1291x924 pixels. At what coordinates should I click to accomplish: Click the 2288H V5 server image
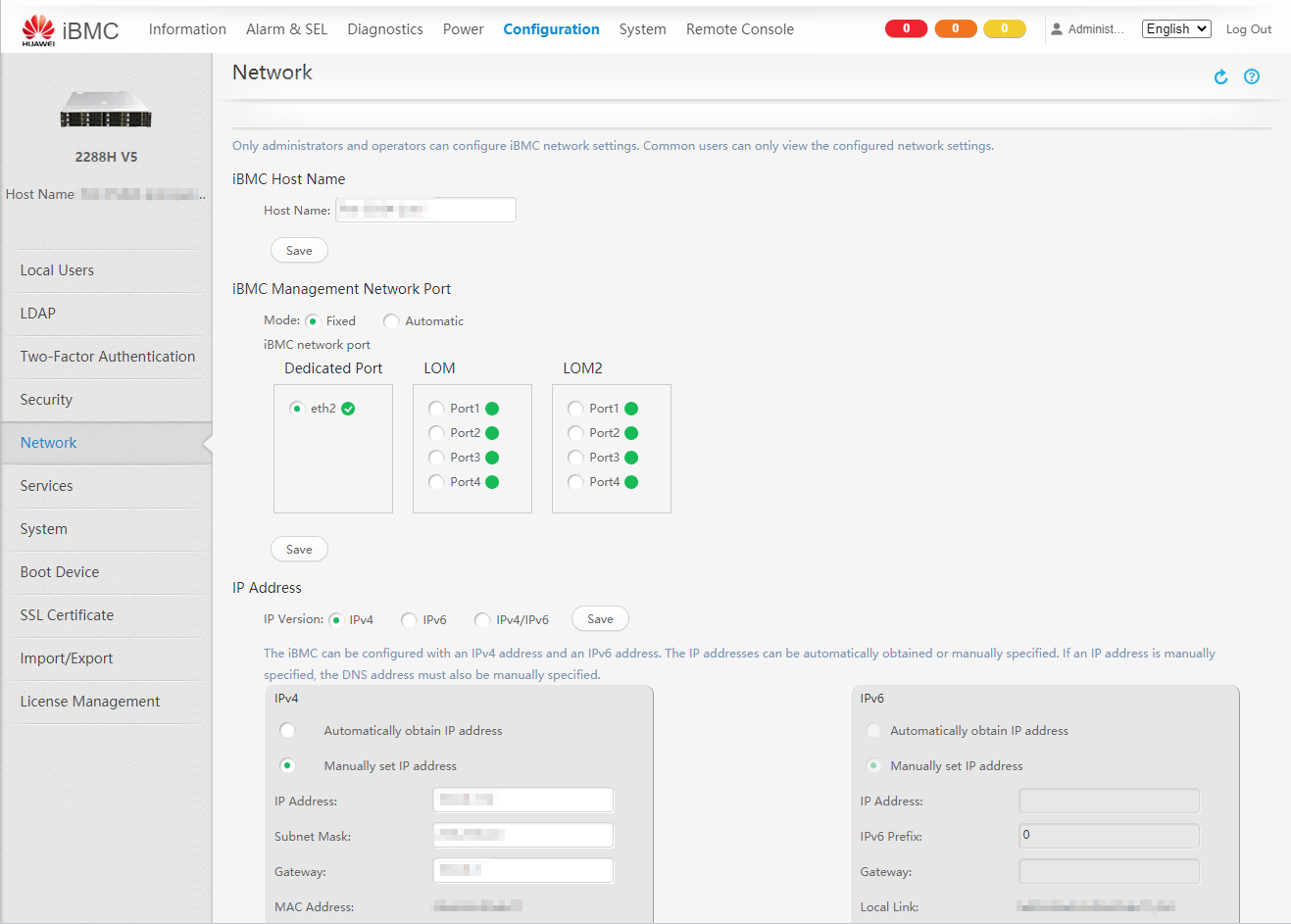click(x=106, y=110)
